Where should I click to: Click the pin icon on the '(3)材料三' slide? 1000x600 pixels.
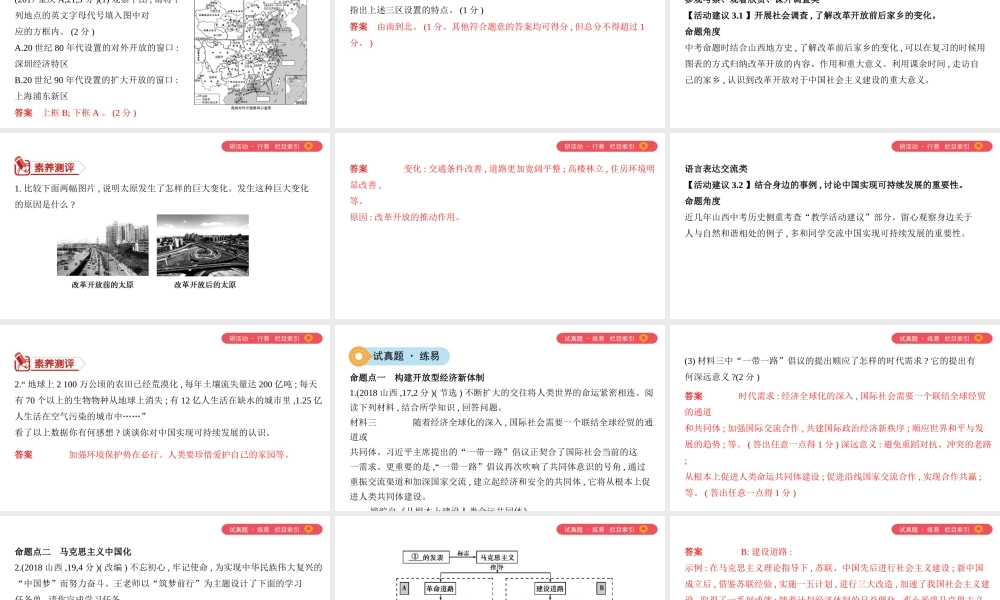(979, 339)
